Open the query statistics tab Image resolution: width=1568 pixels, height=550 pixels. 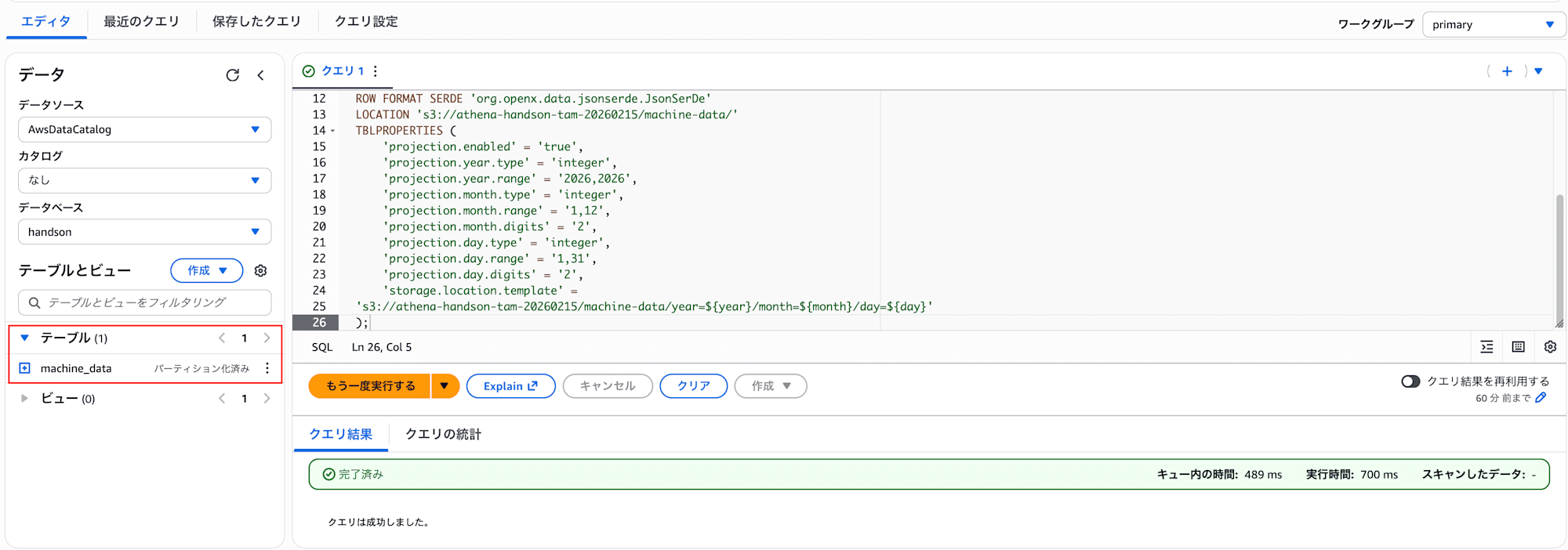click(443, 434)
